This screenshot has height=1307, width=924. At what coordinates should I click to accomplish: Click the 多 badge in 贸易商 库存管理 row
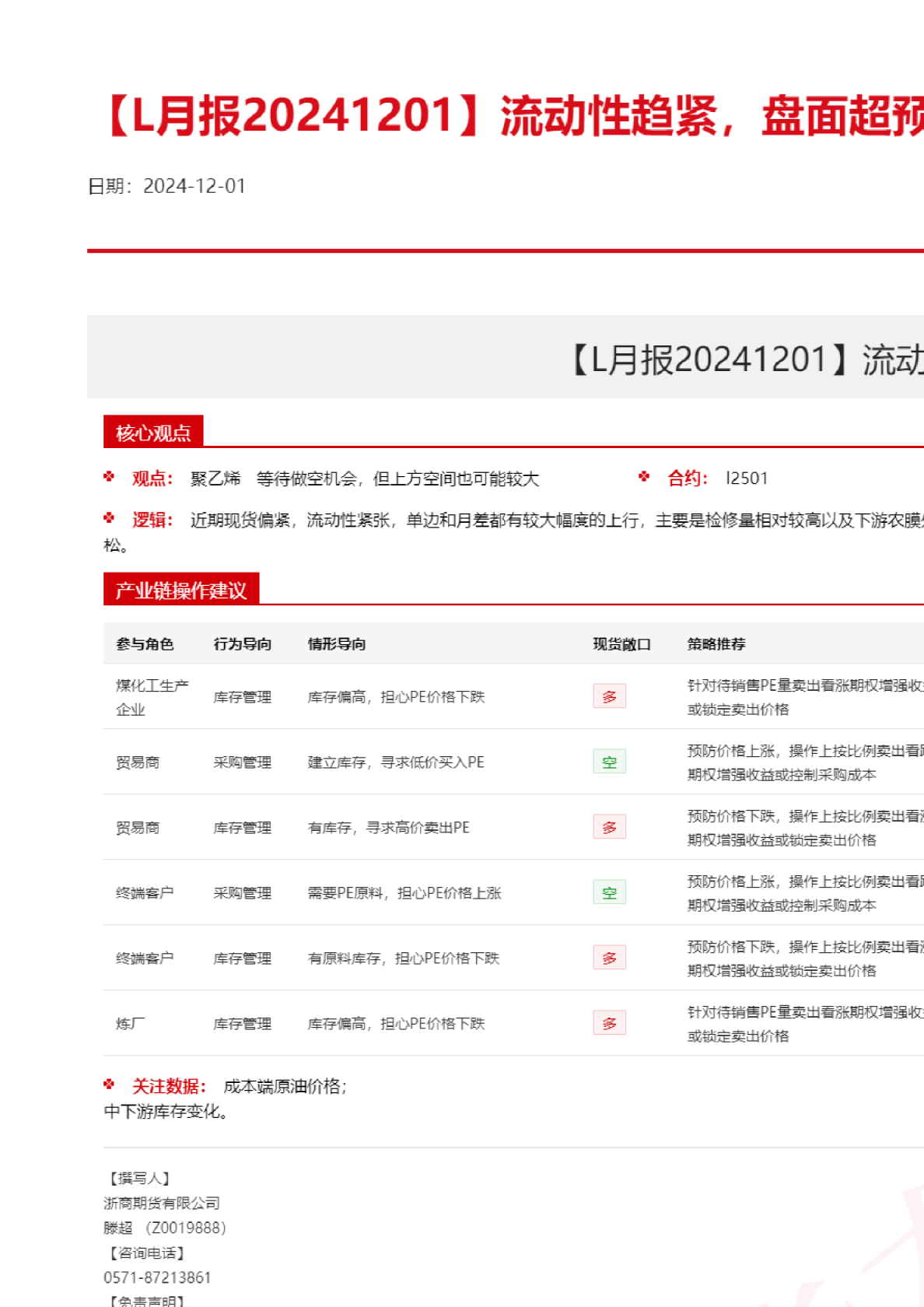pos(609,827)
